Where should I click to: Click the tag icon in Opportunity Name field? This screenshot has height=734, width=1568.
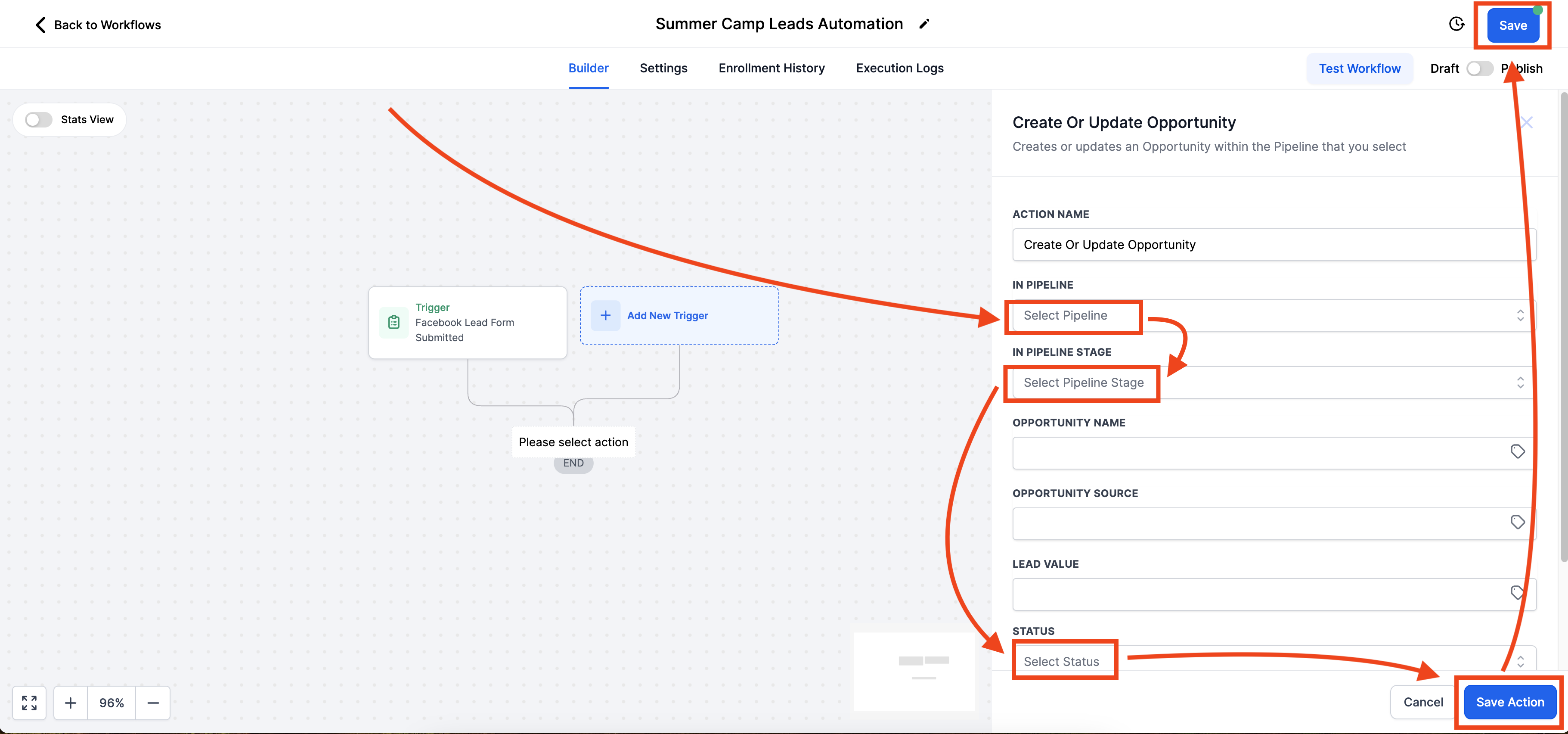(1517, 451)
